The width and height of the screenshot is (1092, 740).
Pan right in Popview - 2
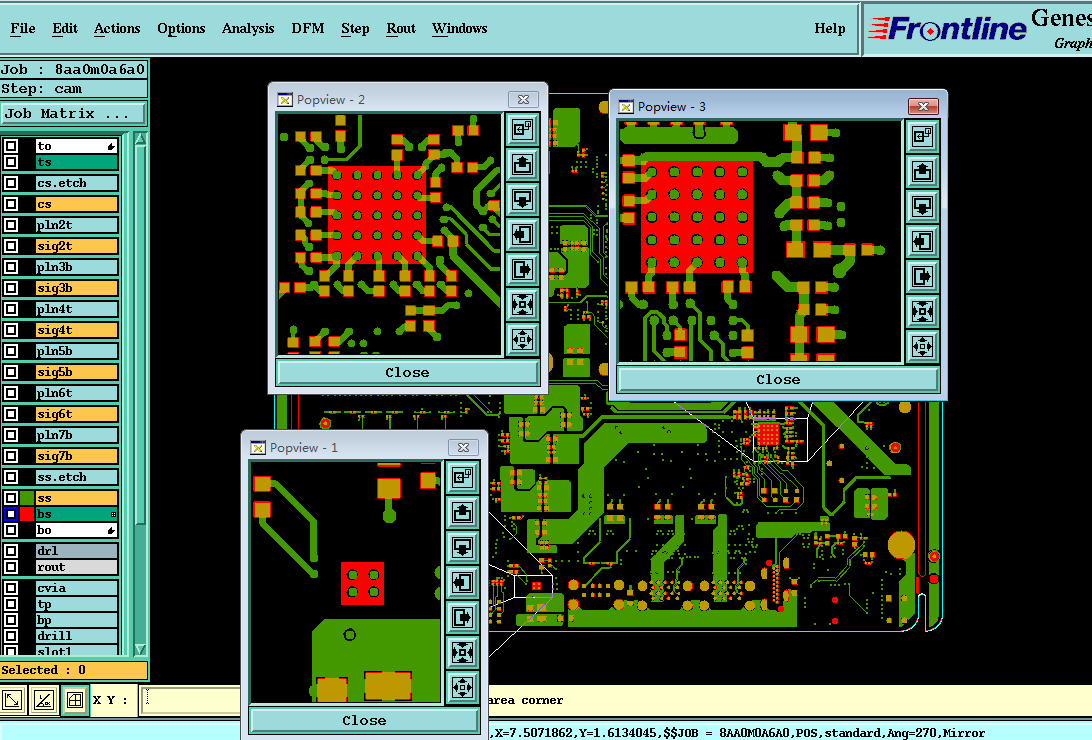point(522,269)
